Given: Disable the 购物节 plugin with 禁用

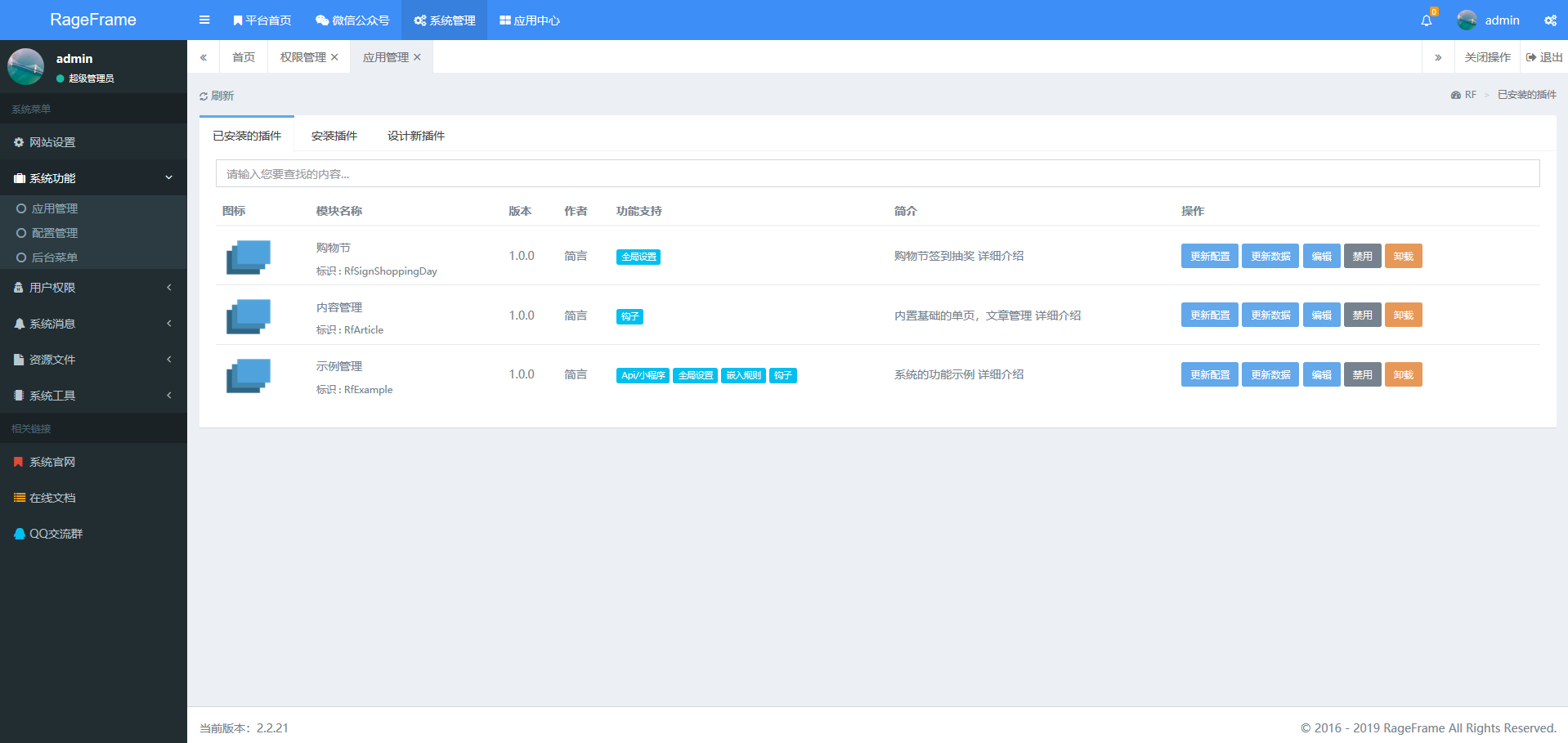Looking at the screenshot, I should click(x=1362, y=256).
